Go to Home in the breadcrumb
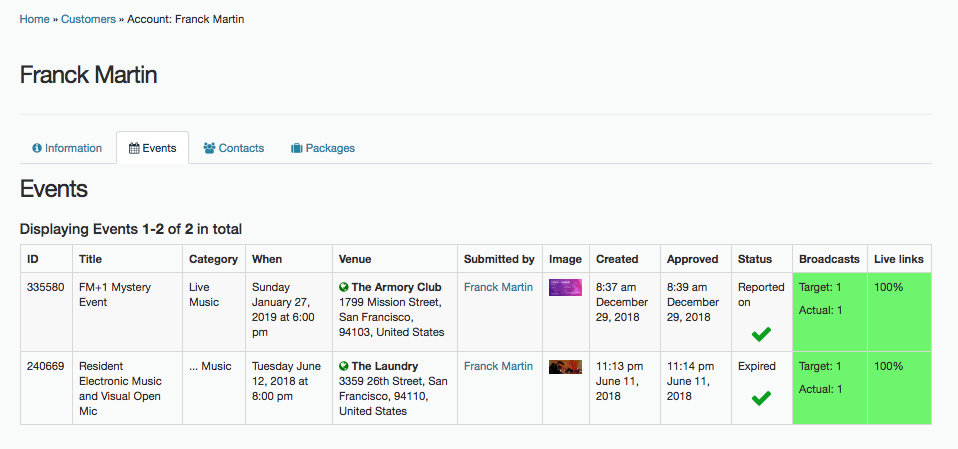The image size is (958, 449). pyautogui.click(x=34, y=19)
